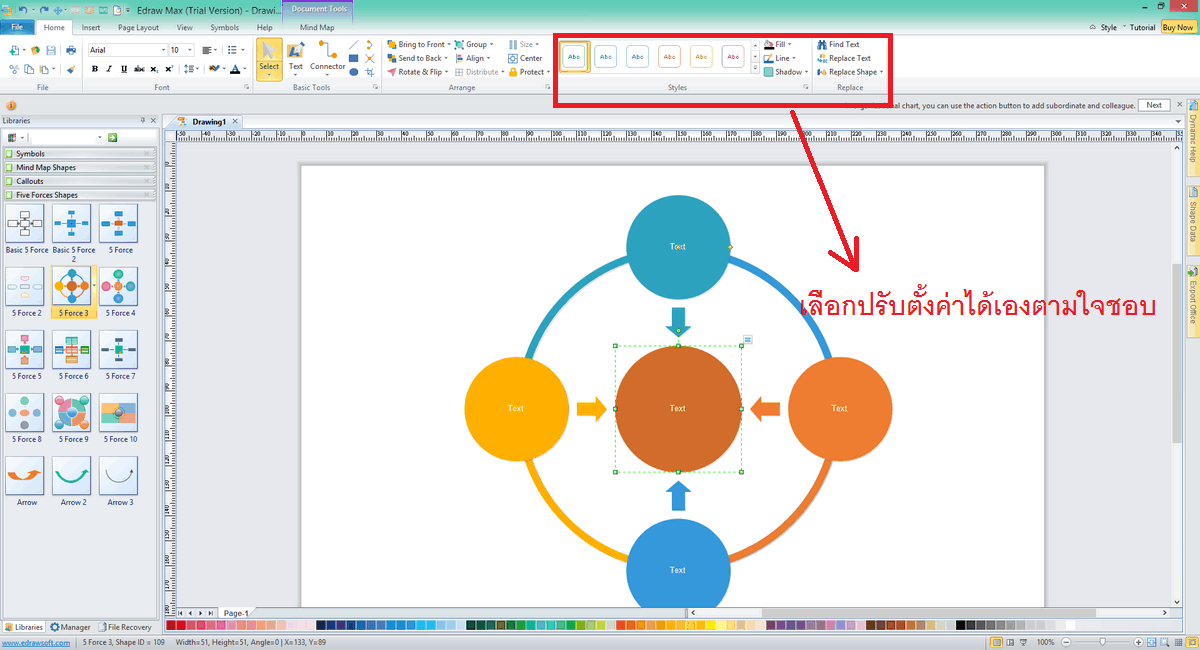Select the rectangle shape tool
This screenshot has width=1200, height=650.
click(x=353, y=58)
